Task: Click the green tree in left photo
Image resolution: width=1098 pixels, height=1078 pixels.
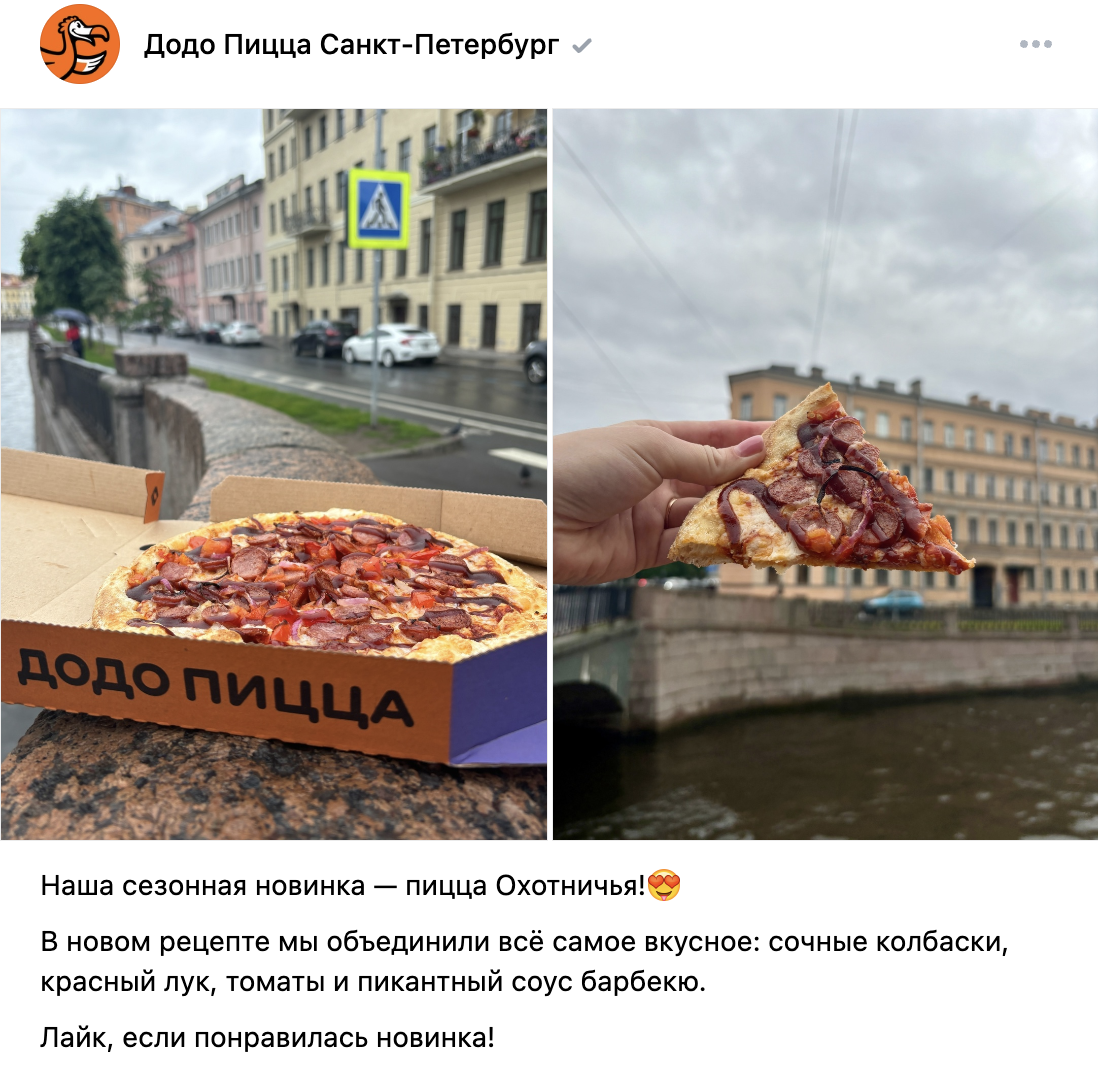Action: pos(74,256)
